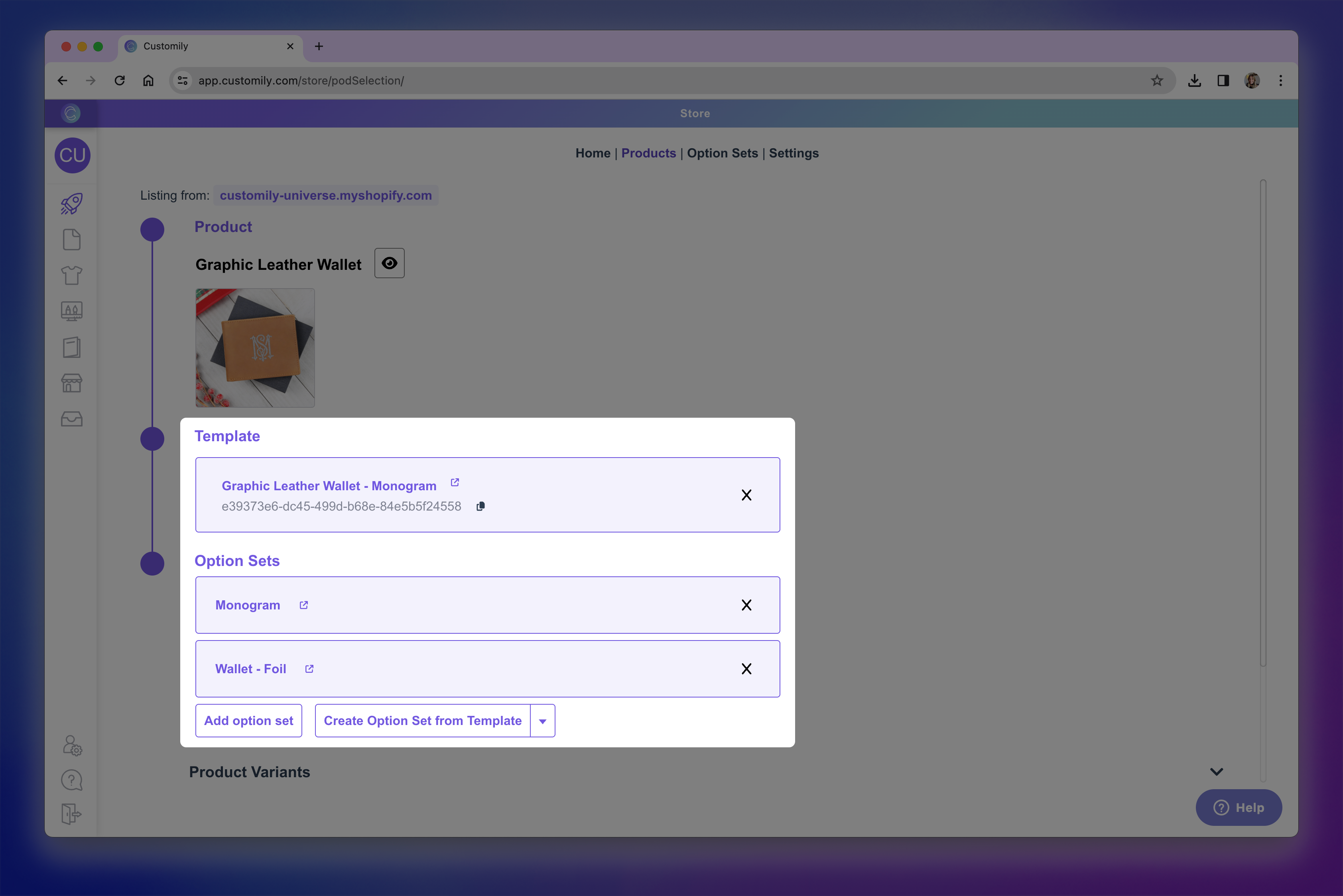Open the customily-universe.myshopify.com store link

(x=325, y=195)
